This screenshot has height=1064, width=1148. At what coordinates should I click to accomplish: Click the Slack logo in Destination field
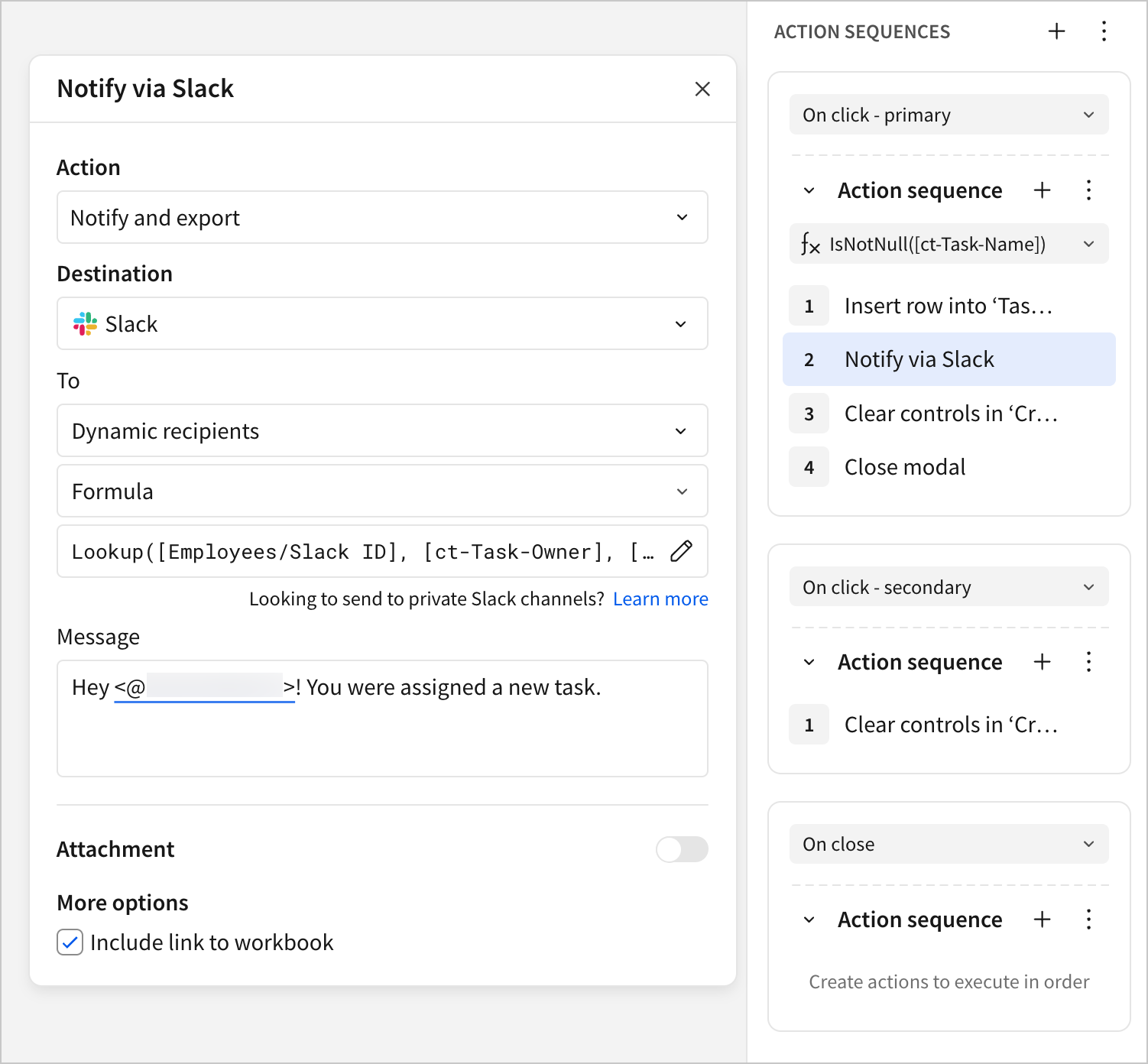pyautogui.click(x=85, y=324)
